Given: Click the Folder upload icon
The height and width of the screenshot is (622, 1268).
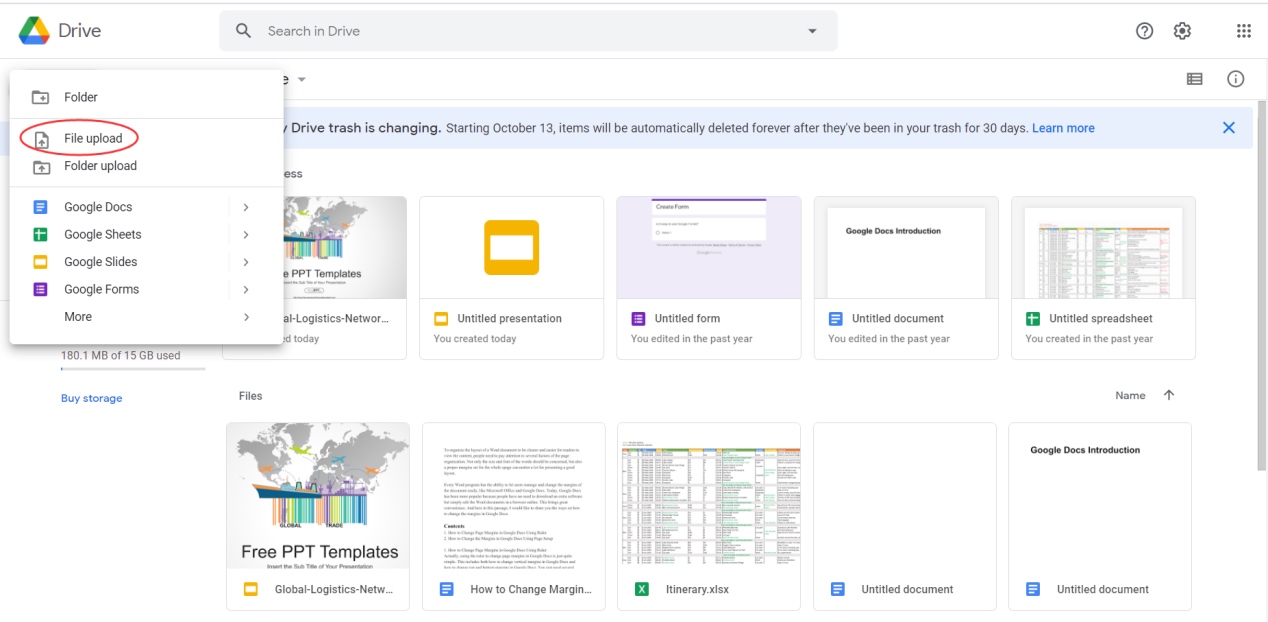Looking at the screenshot, I should 41,166.
